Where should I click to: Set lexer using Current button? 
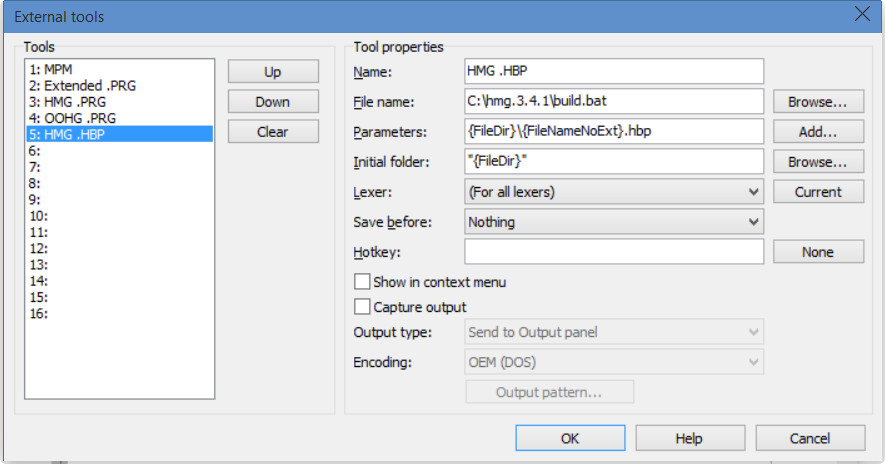click(x=818, y=192)
